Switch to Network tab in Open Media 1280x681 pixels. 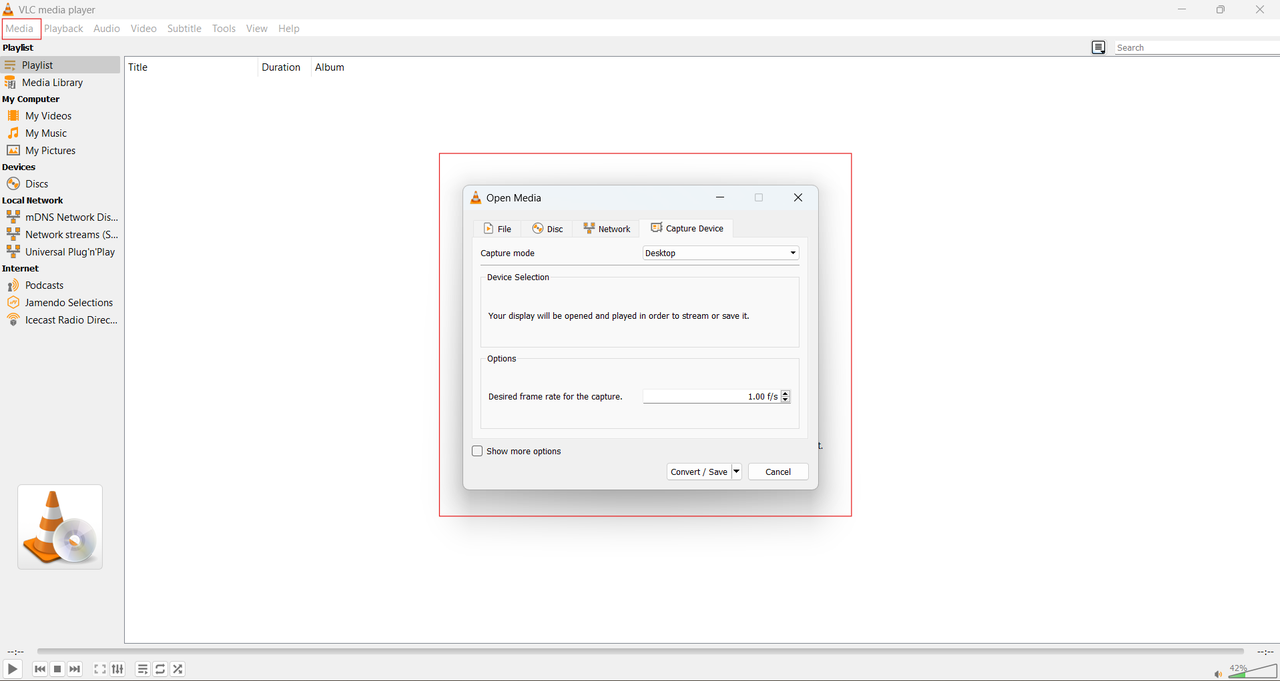607,229
